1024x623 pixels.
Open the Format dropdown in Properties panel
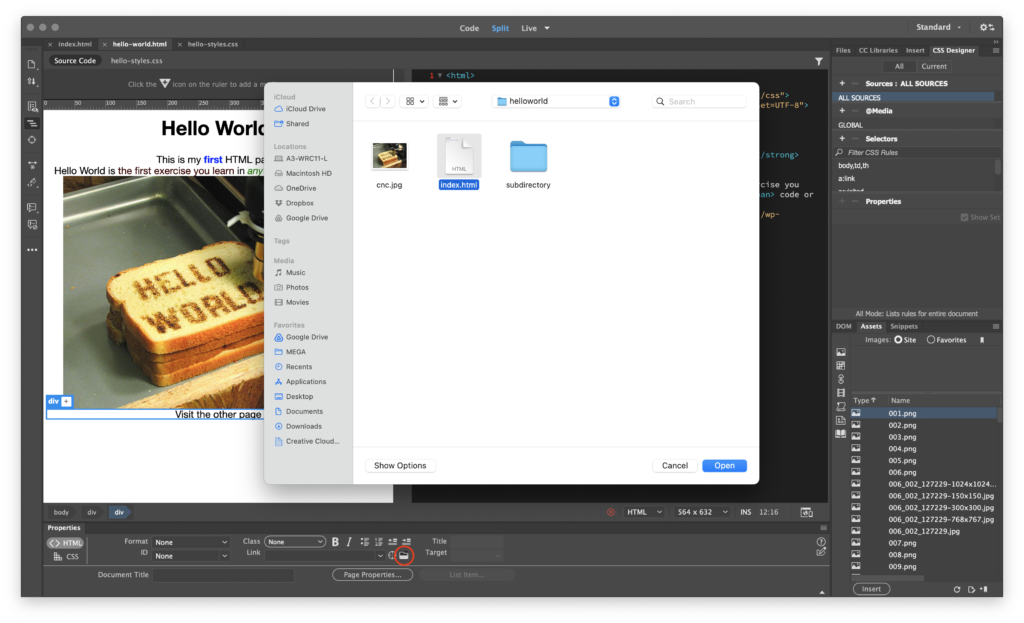pos(191,542)
